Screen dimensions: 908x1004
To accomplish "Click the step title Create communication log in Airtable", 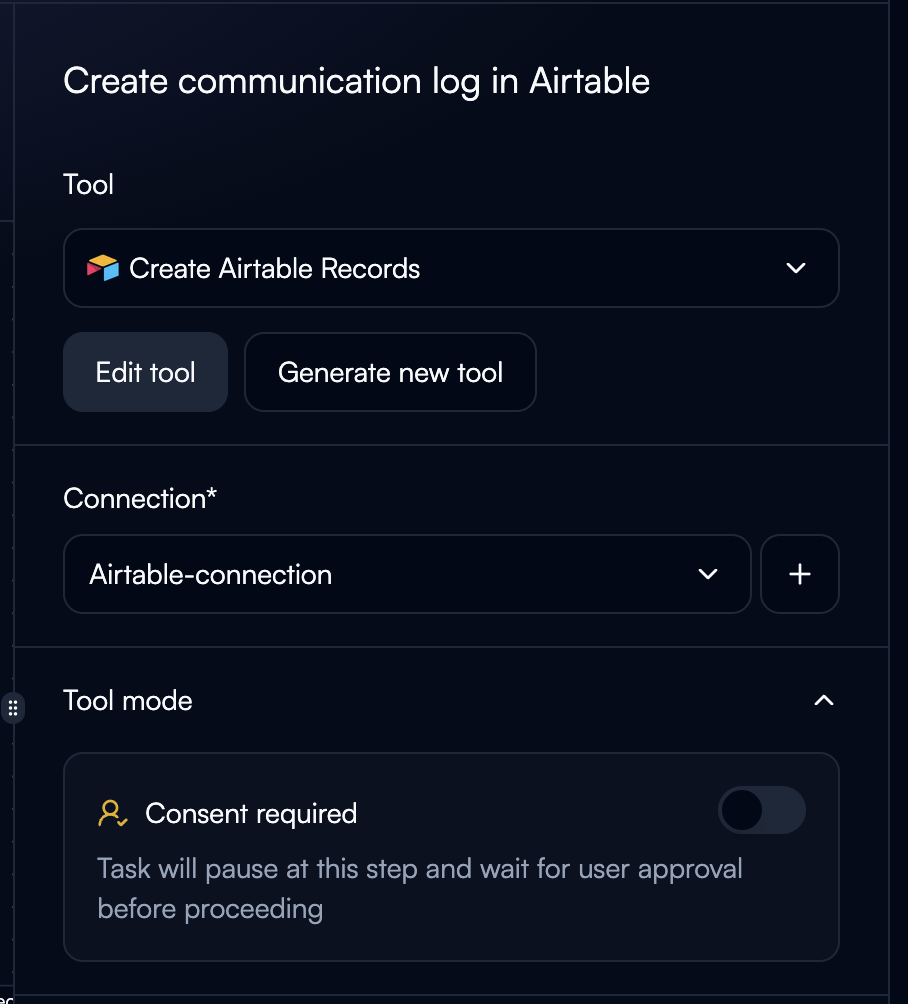I will pos(357,81).
